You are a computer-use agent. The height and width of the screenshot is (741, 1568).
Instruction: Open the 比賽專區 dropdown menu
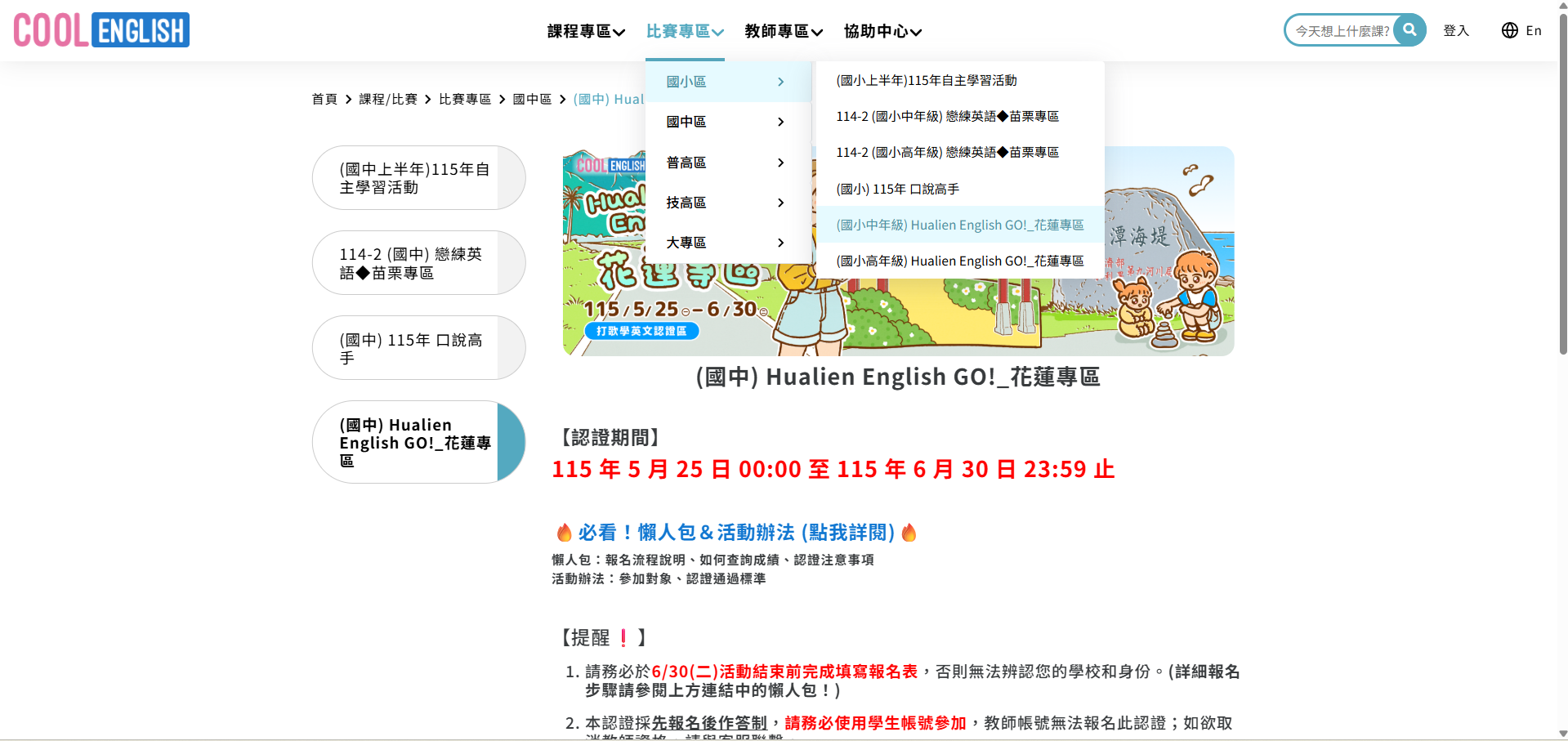685,31
